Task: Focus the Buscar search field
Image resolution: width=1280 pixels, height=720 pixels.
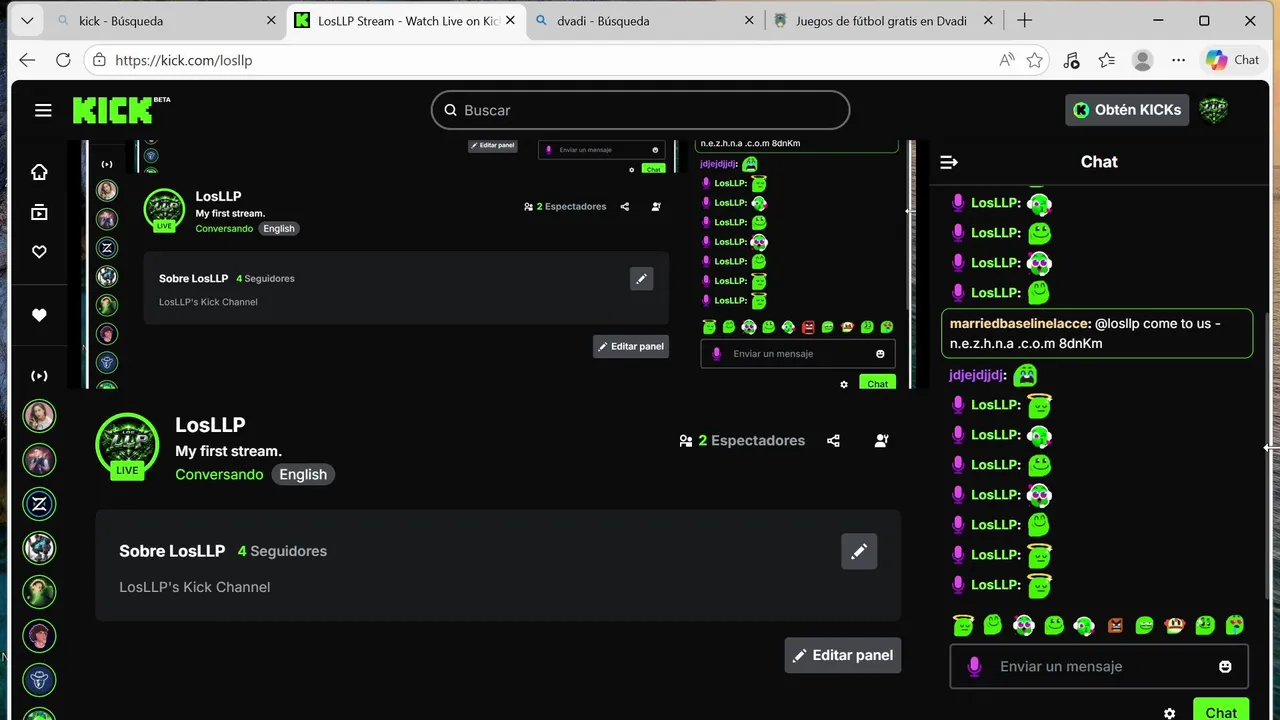Action: [x=640, y=110]
